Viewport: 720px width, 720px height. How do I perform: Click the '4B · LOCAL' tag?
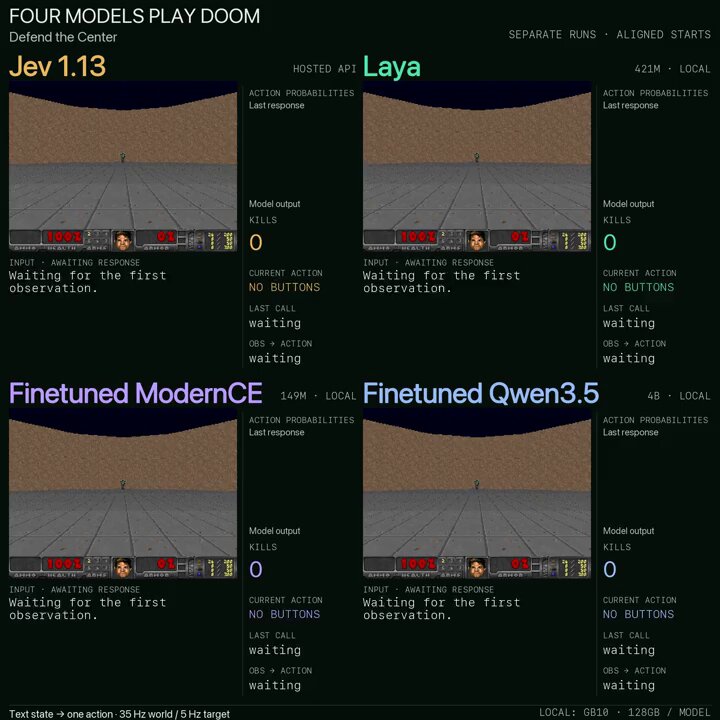(679, 396)
